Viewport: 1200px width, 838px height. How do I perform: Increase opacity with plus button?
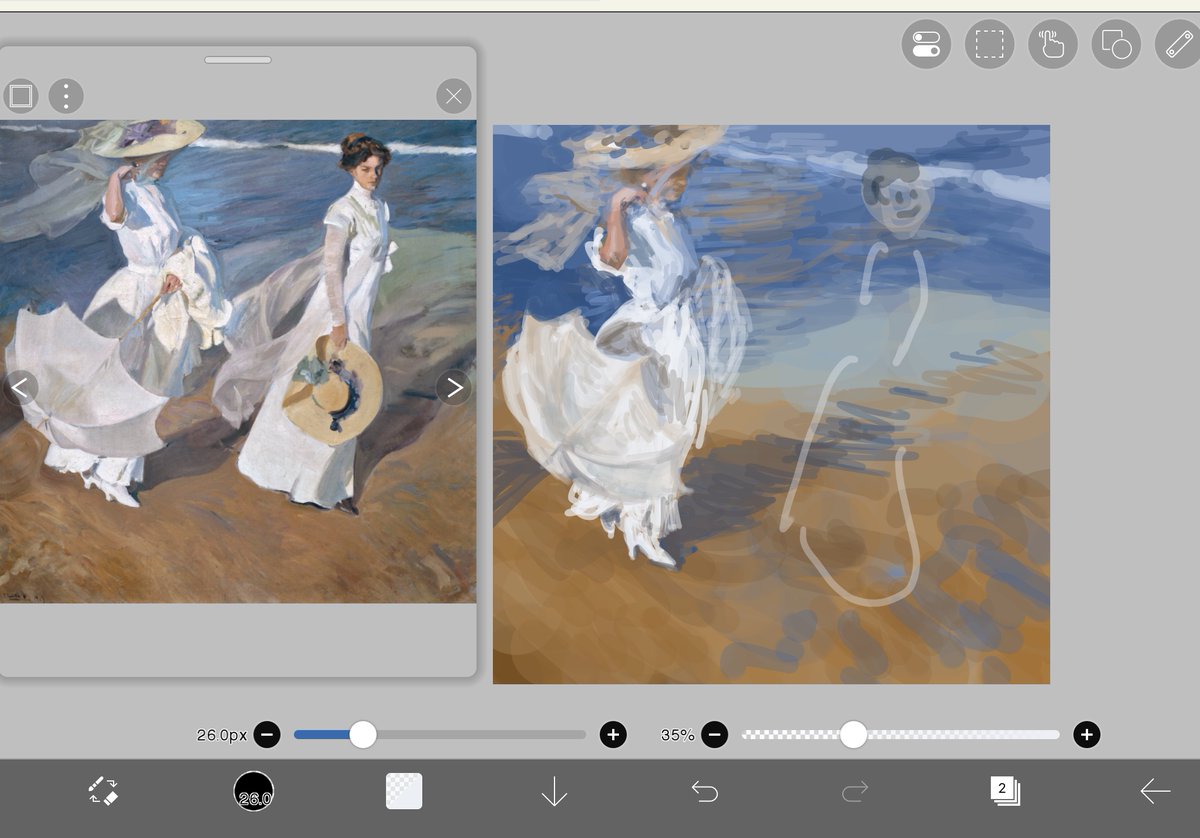click(1087, 735)
